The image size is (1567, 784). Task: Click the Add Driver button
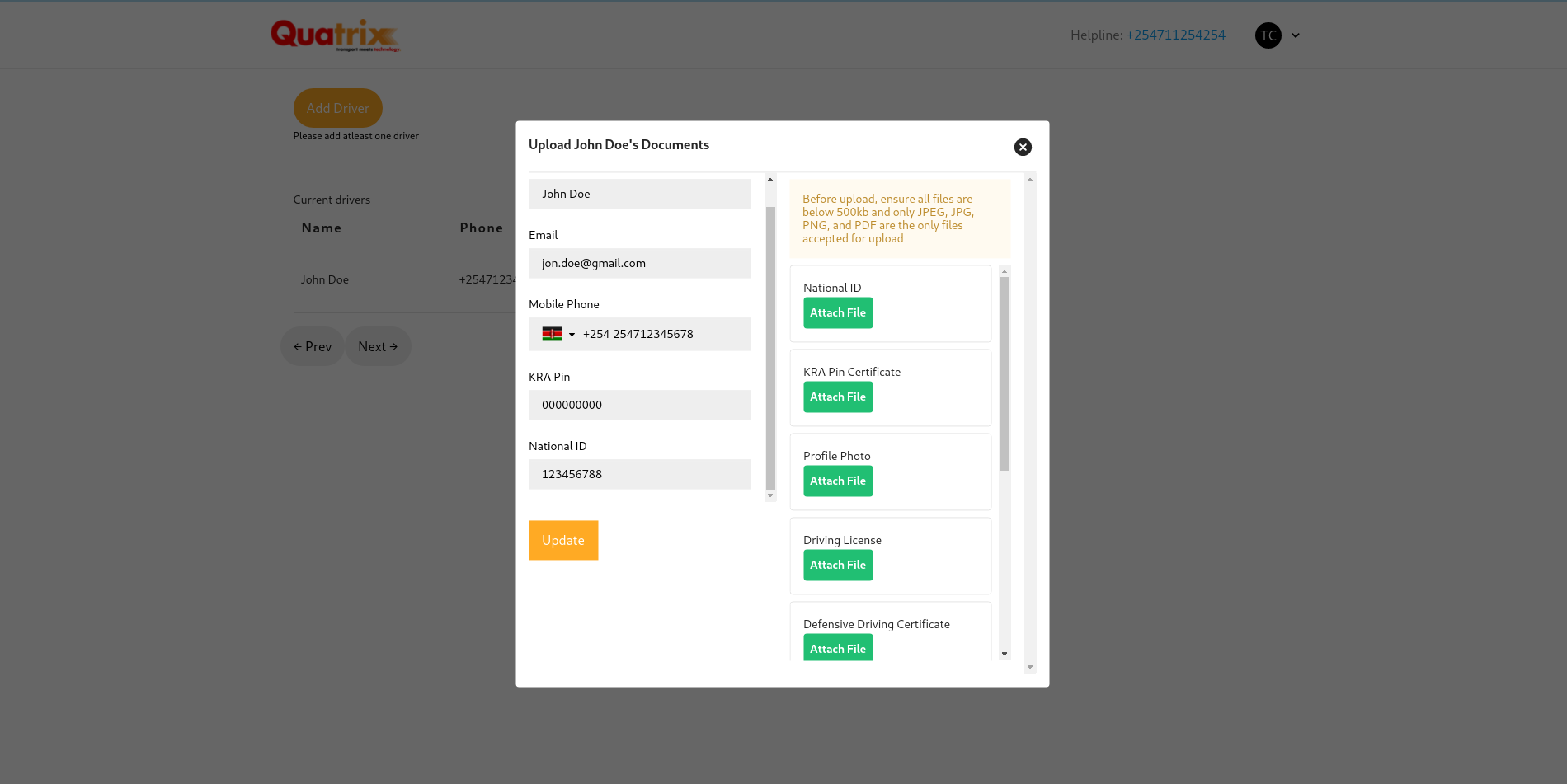[x=338, y=108]
